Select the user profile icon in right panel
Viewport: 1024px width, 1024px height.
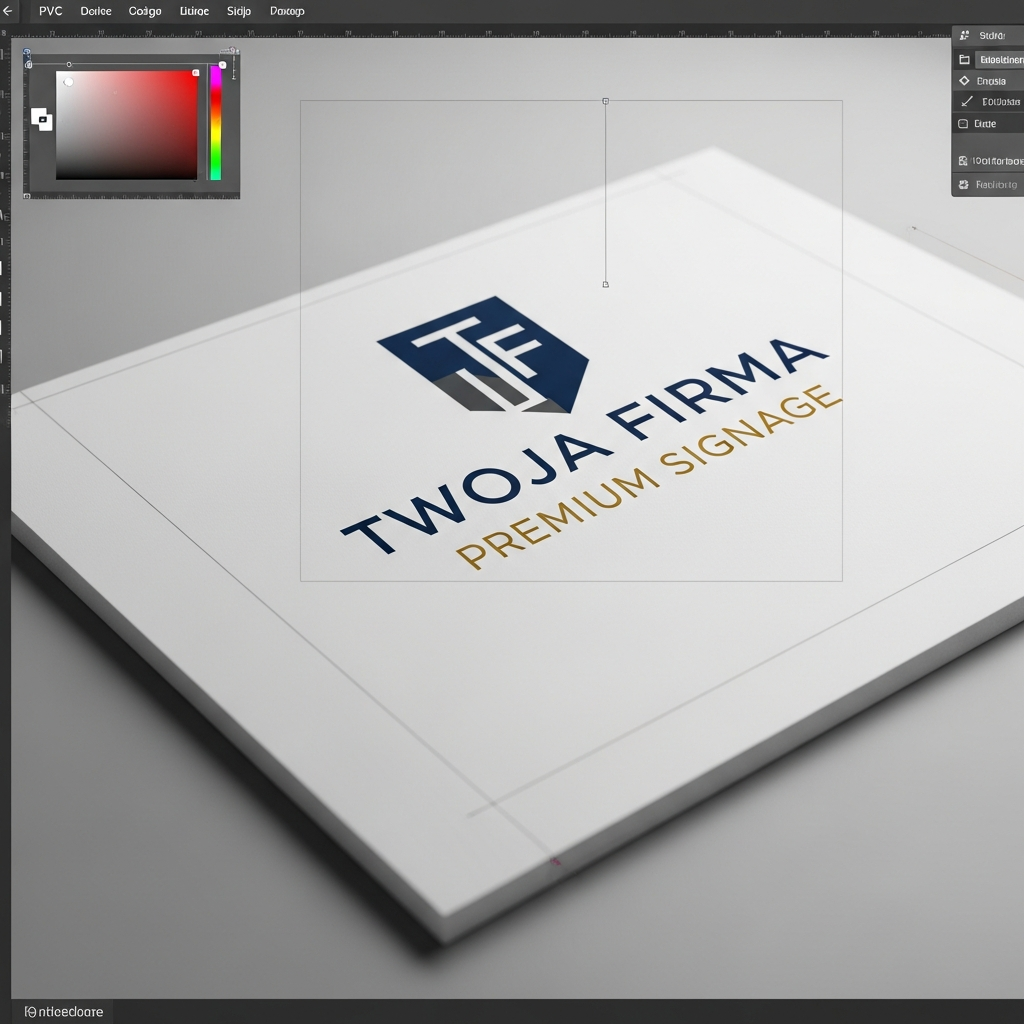[963, 37]
